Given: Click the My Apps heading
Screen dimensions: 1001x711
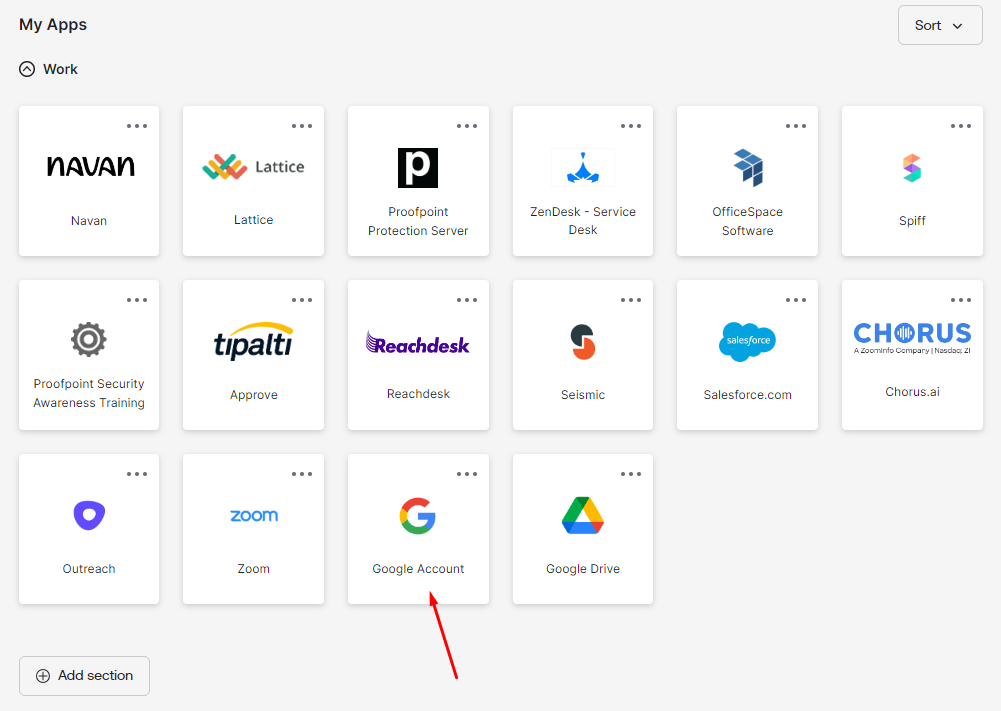Looking at the screenshot, I should [53, 24].
